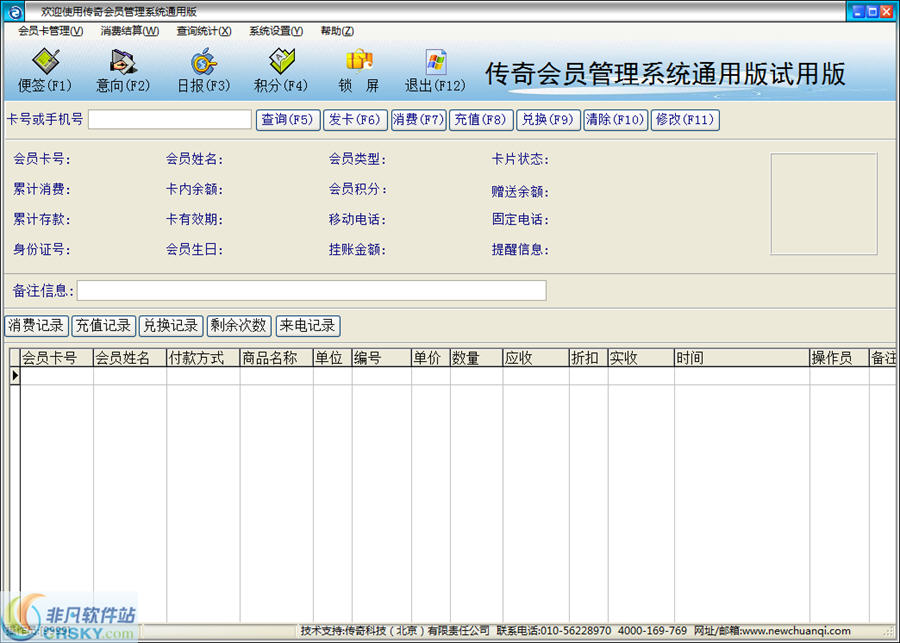Click the 充值(F8) button

coord(481,120)
